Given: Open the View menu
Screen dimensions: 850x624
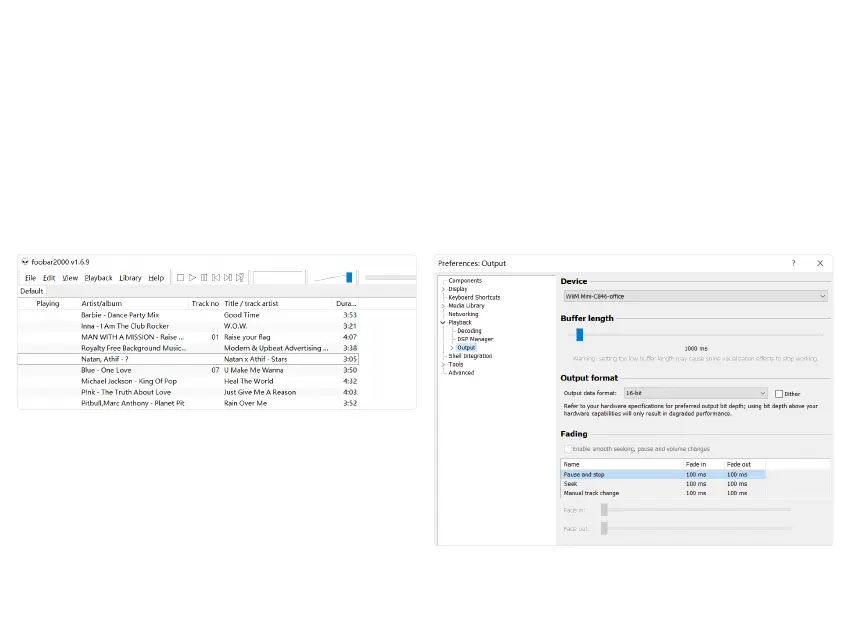Looking at the screenshot, I should pos(70,278).
